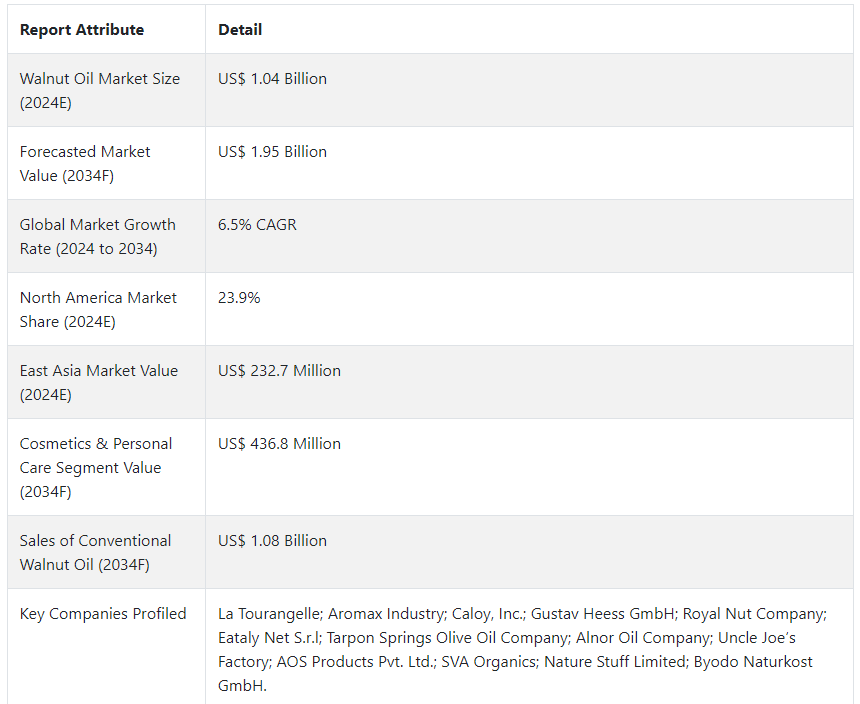Click Byodo Naturkost company name
860x704 pixels.
753,662
